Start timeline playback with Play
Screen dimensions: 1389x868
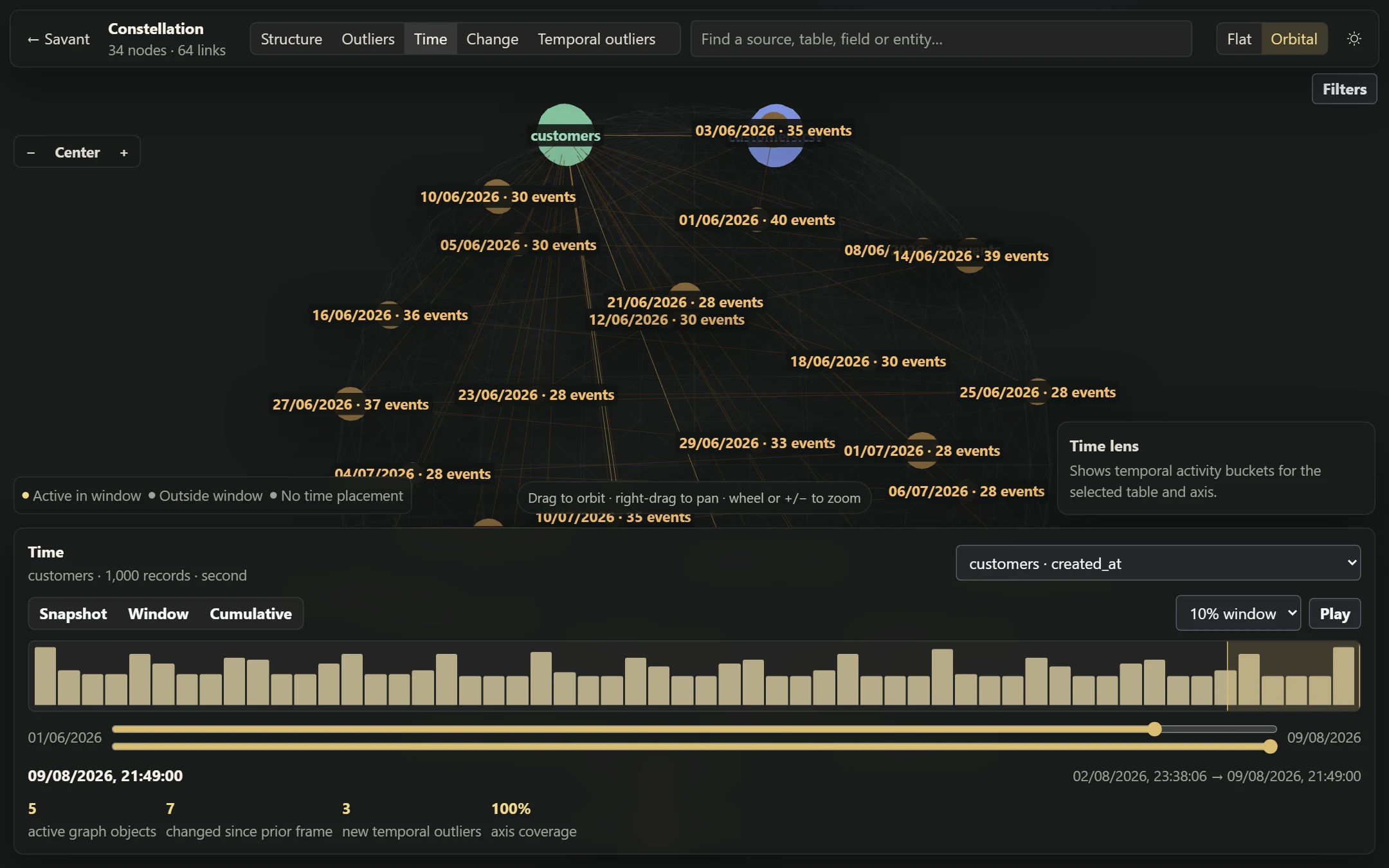1334,614
